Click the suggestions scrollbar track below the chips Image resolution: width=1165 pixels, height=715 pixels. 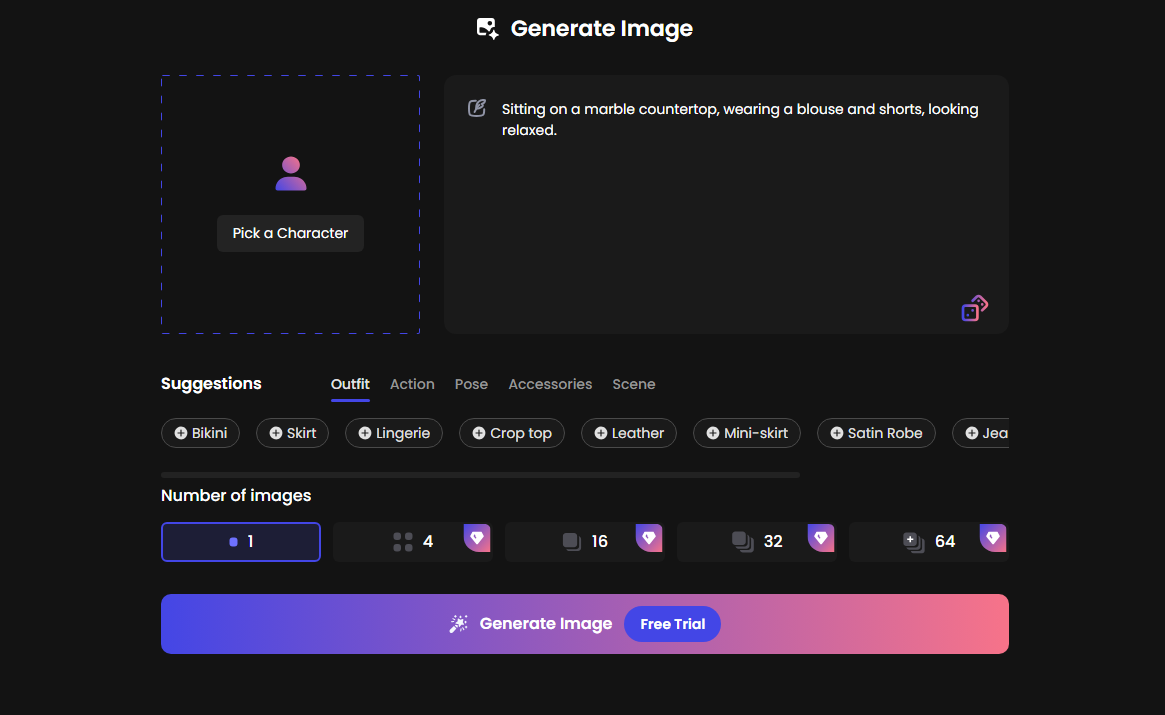click(480, 474)
